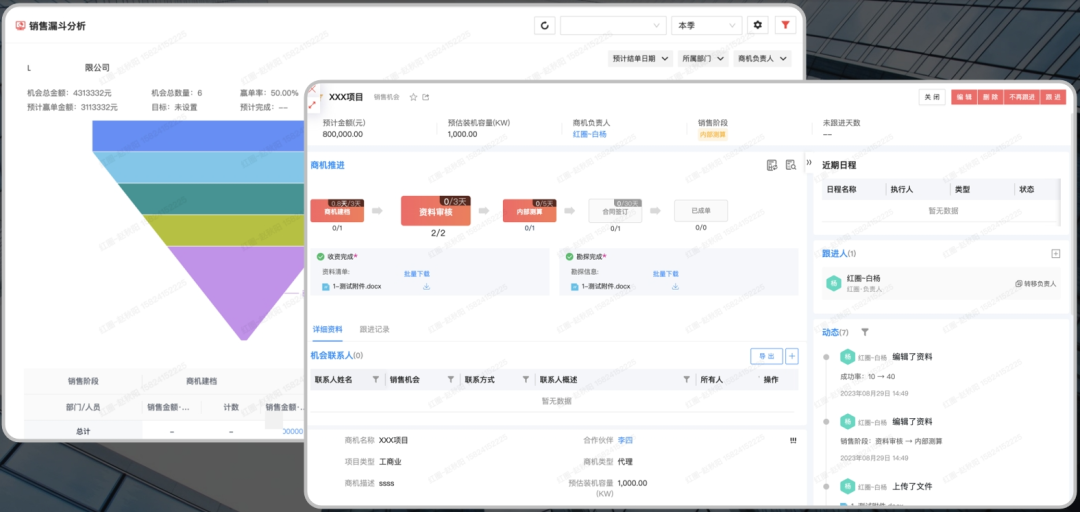Click the 导出 export button
Screen dimensions: 1080x512
(x=766, y=356)
